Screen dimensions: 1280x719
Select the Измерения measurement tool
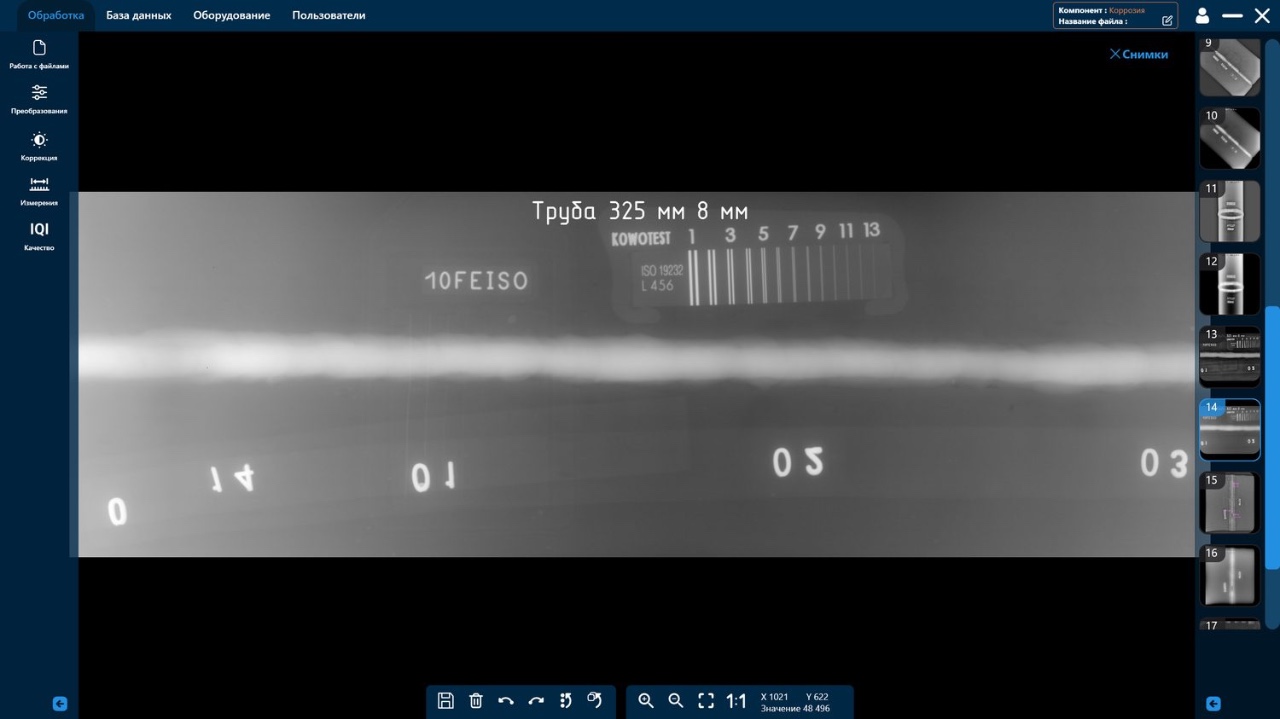[x=39, y=191]
